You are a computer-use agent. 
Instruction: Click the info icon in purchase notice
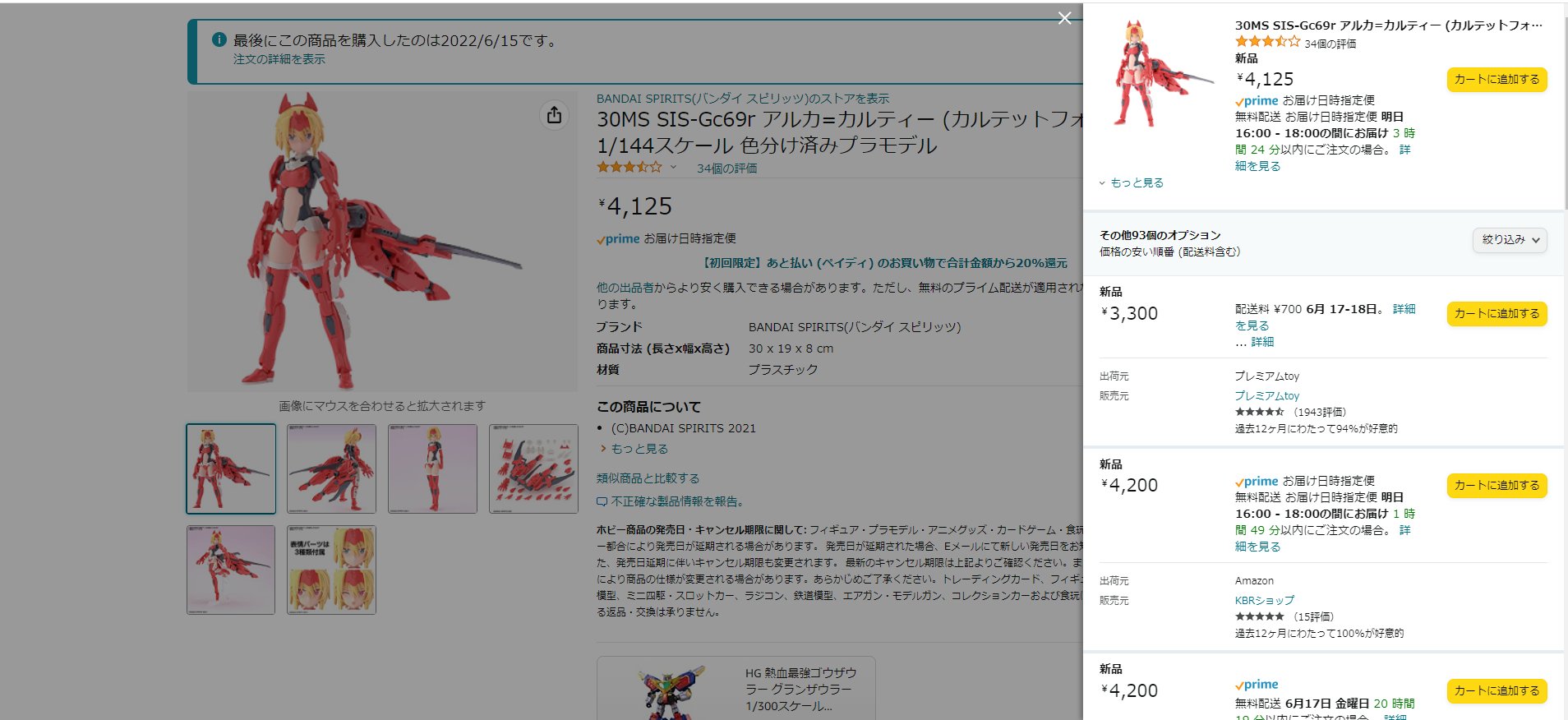(219, 39)
